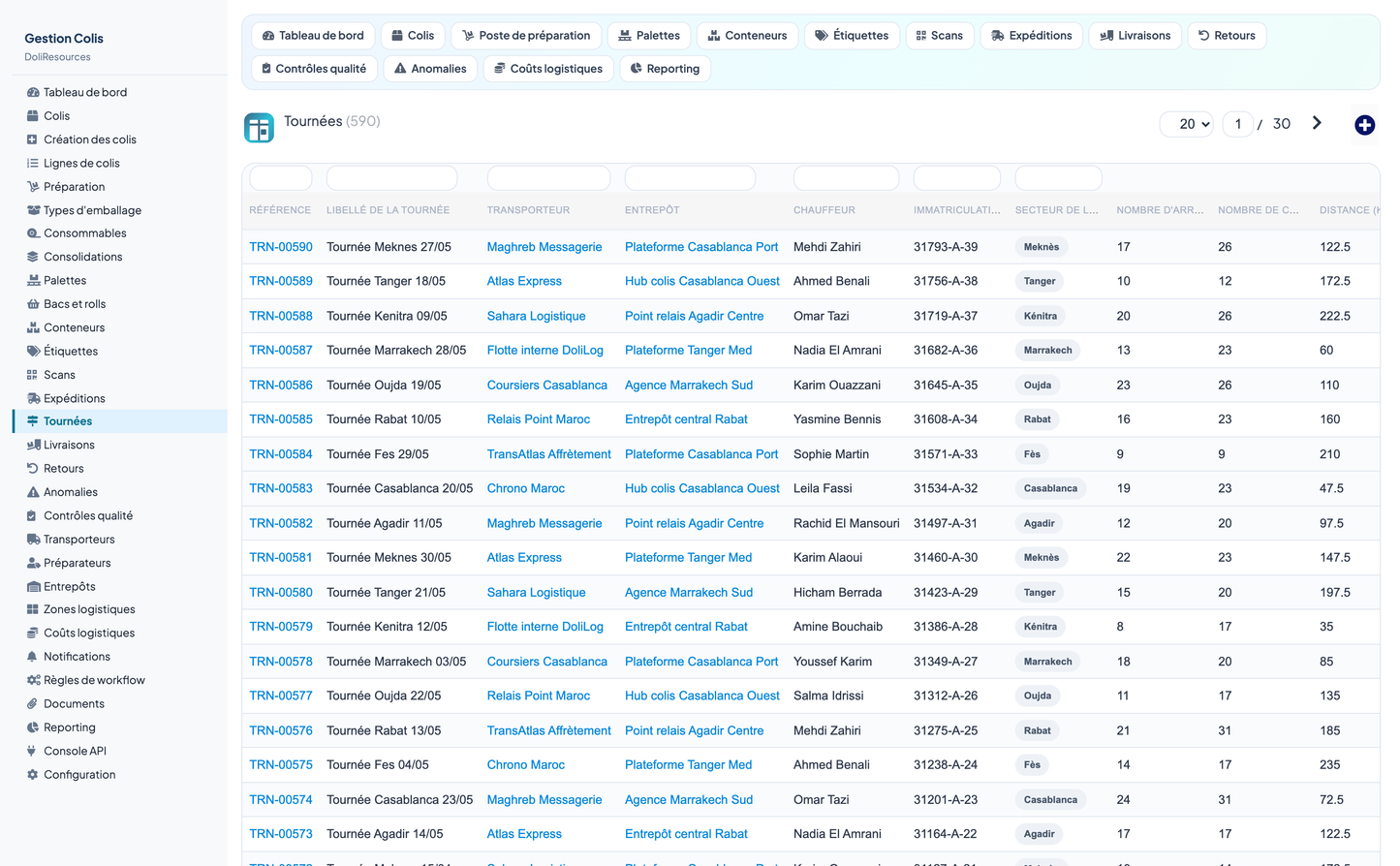Click the Conteneurs sidebar icon
Viewport: 1400px width, 866px height.
click(x=33, y=327)
